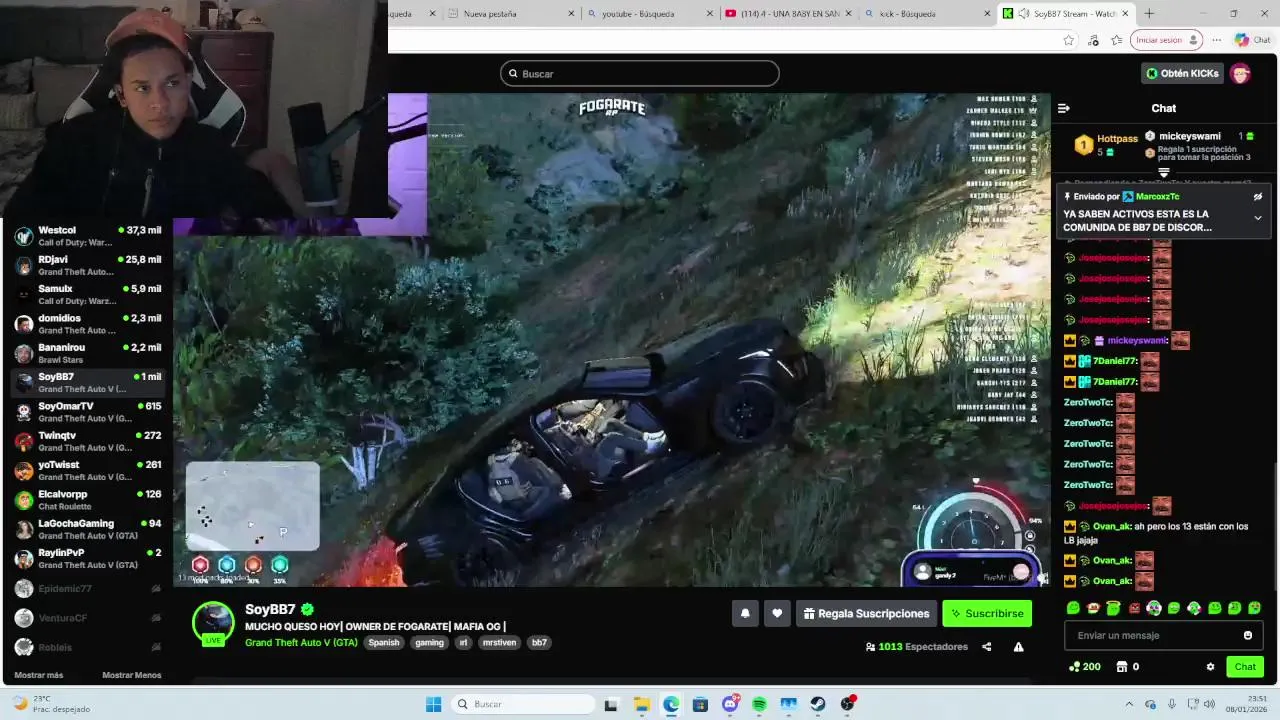Click the media control icon in address bar

[x=1093, y=40]
